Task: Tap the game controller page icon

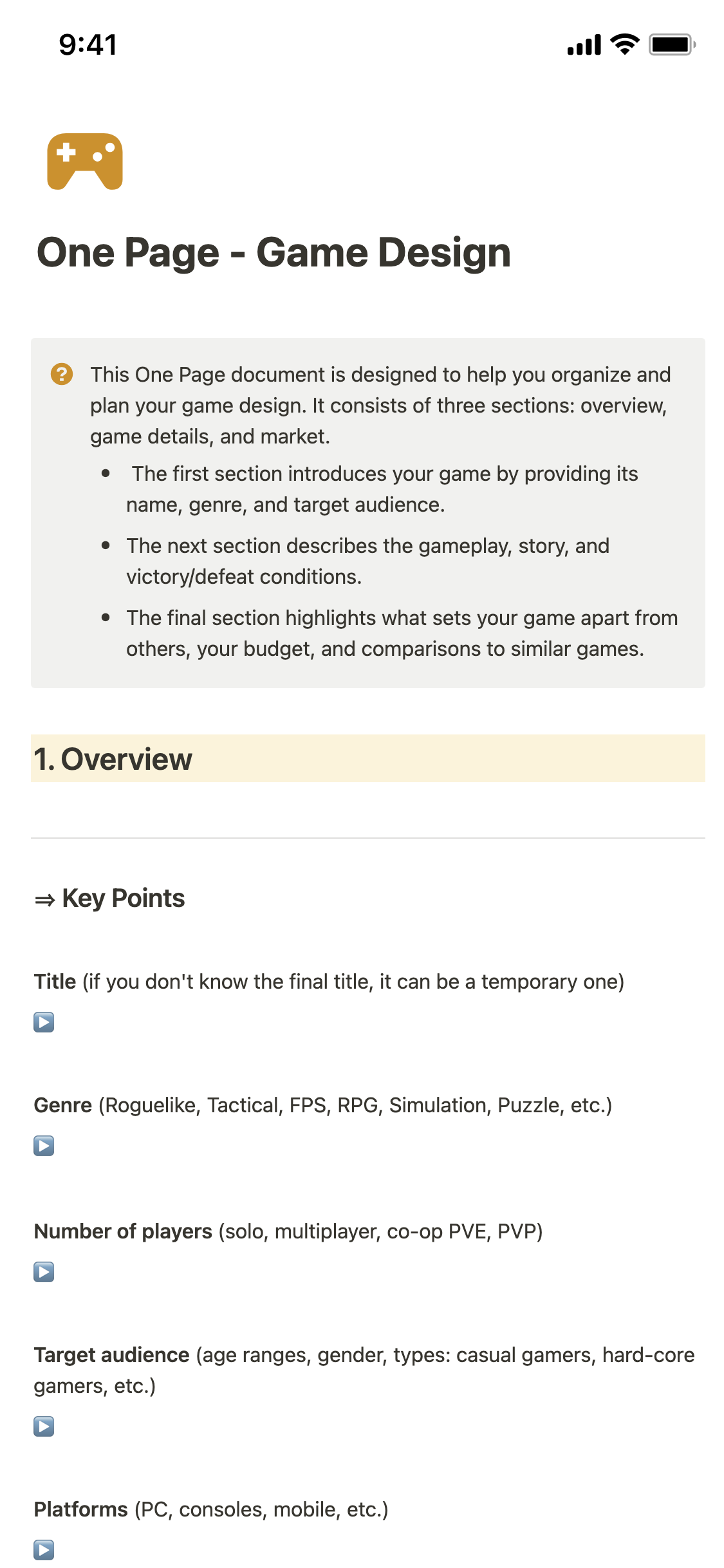Action: point(84,162)
